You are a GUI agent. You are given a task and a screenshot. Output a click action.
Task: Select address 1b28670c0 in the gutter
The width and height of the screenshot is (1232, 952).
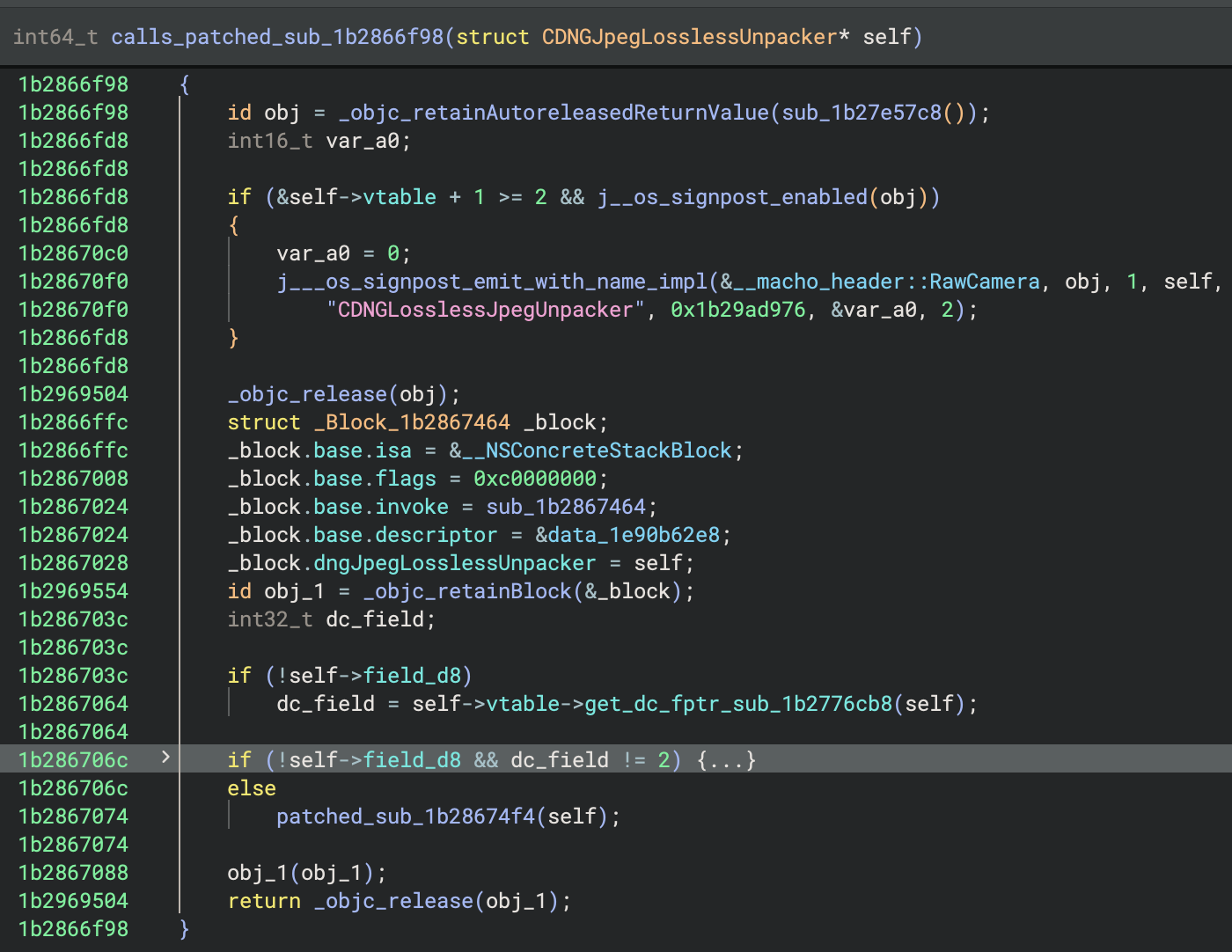pyautogui.click(x=73, y=253)
